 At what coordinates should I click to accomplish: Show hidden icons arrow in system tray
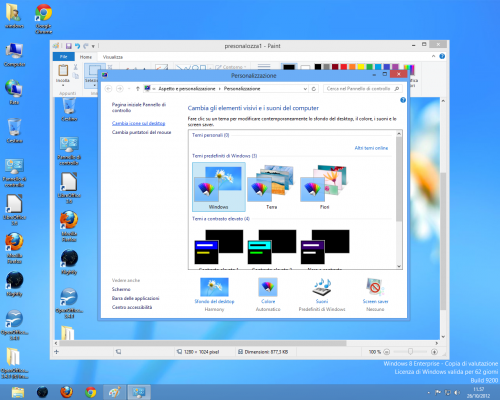(429, 393)
